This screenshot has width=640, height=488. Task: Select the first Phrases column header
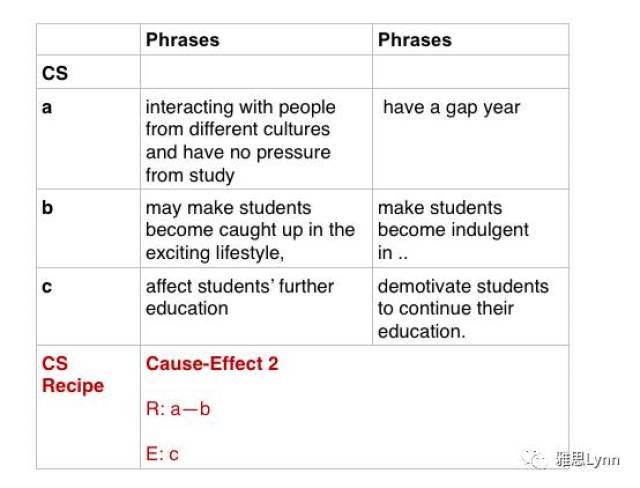[x=182, y=40]
